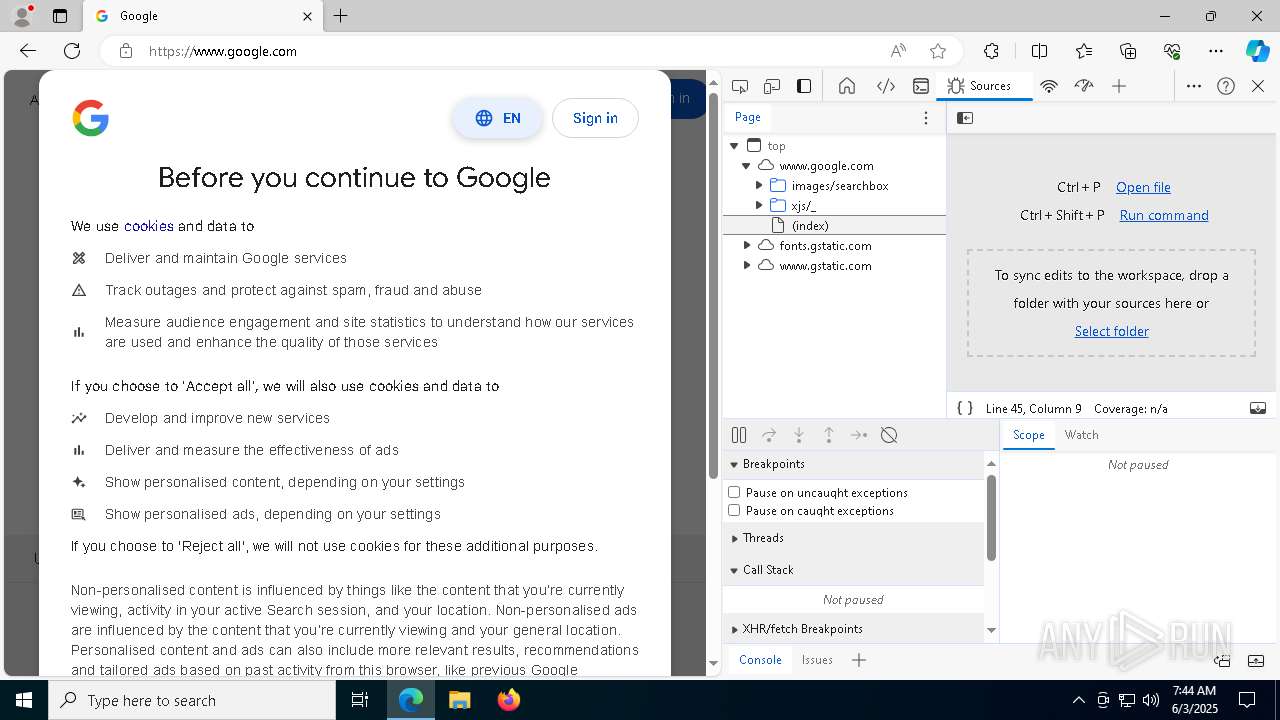This screenshot has height=720, width=1280.
Task: Open the Elements tool icon
Action: click(x=886, y=86)
